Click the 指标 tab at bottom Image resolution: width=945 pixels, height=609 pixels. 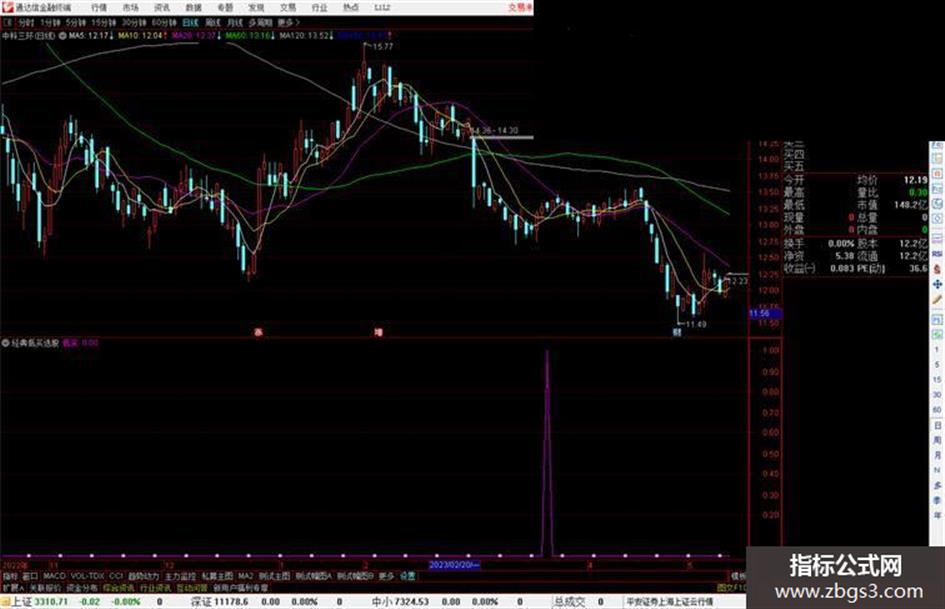point(10,576)
